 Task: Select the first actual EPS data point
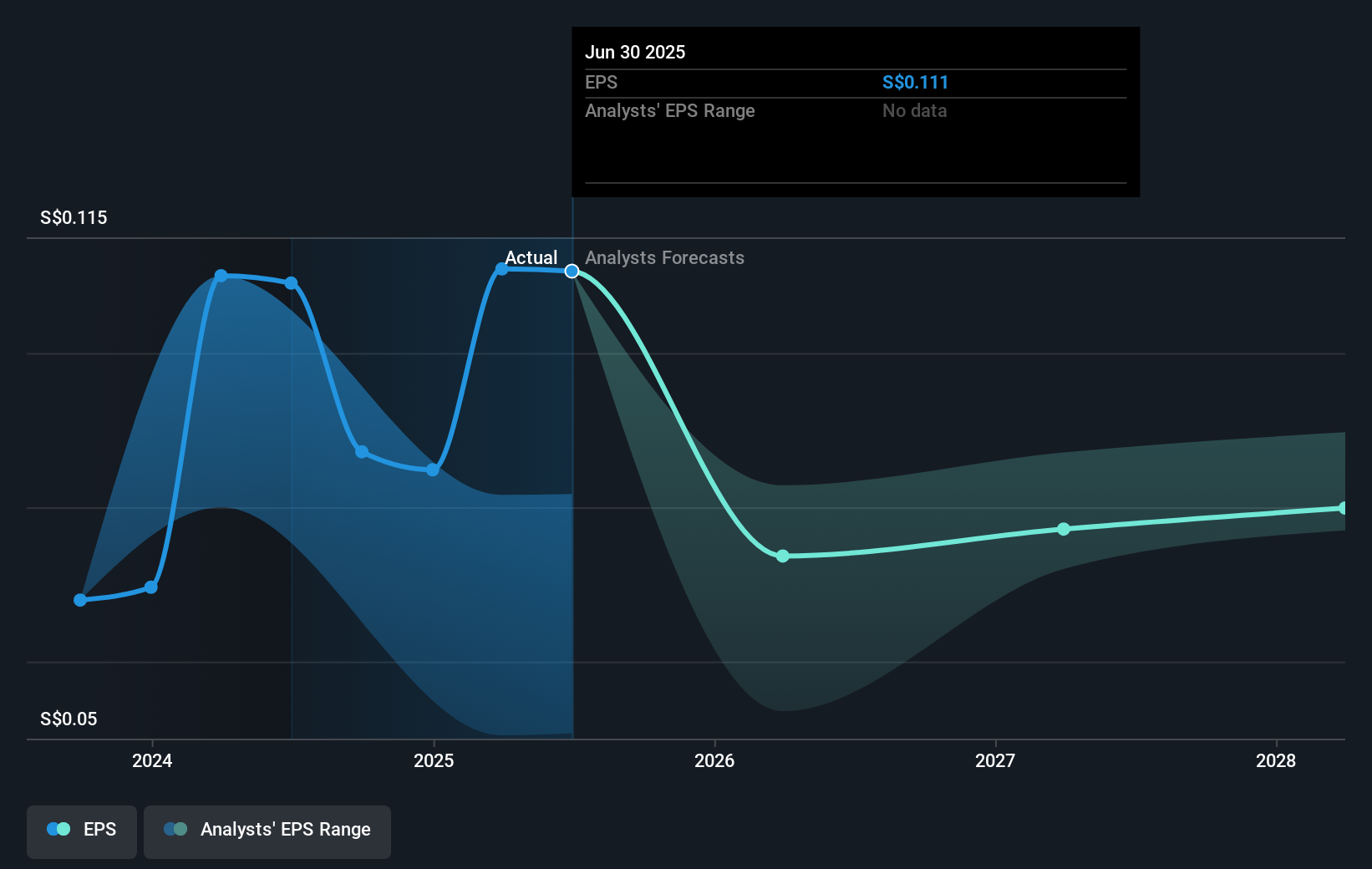click(79, 599)
